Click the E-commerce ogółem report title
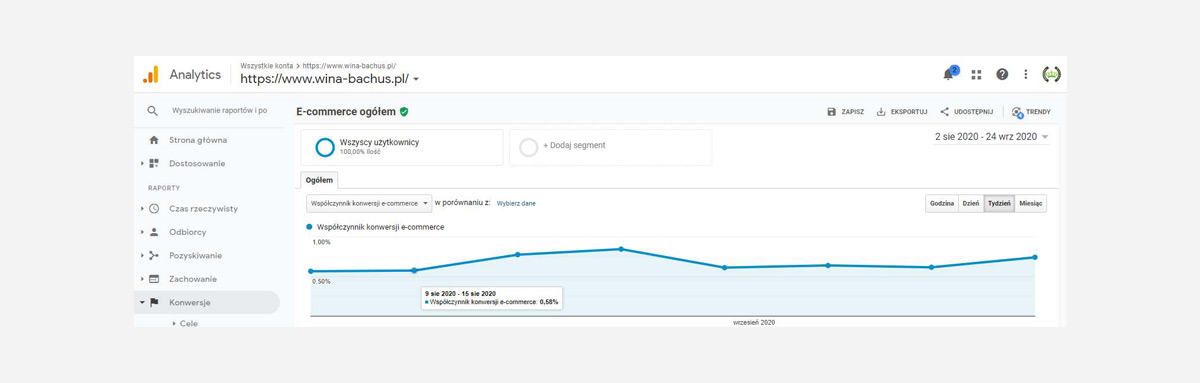Image resolution: width=1200 pixels, height=383 pixels. [346, 112]
